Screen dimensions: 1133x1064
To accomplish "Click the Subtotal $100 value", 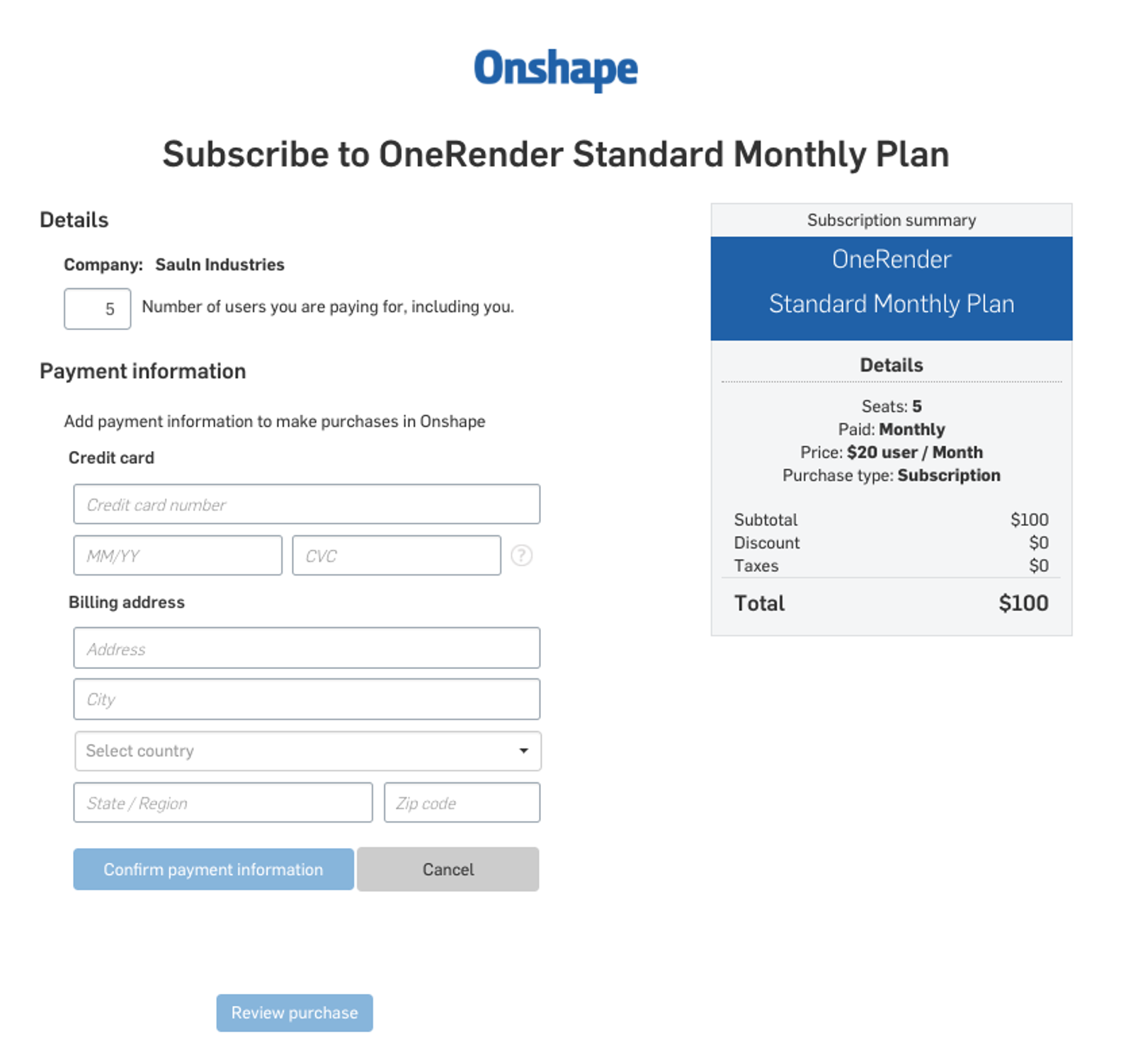I will coord(1029,520).
